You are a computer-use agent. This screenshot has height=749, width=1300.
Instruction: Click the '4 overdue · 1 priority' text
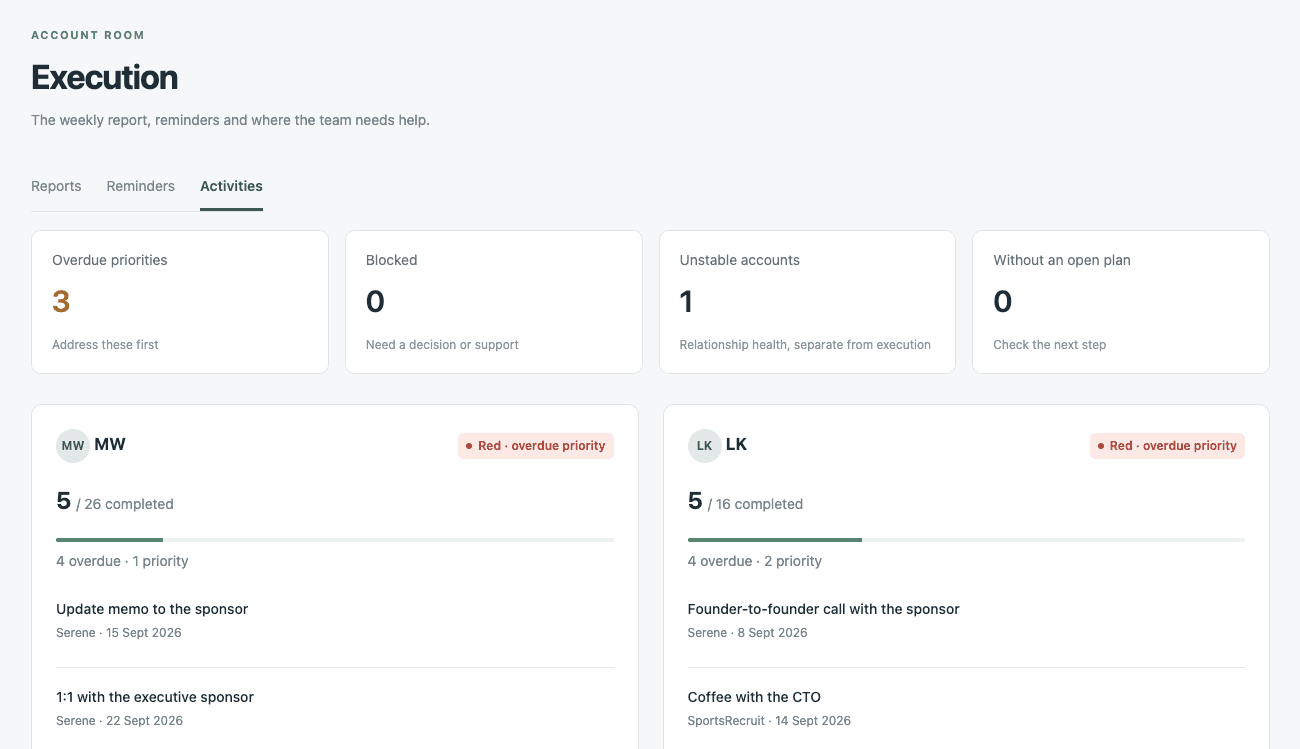click(x=122, y=561)
